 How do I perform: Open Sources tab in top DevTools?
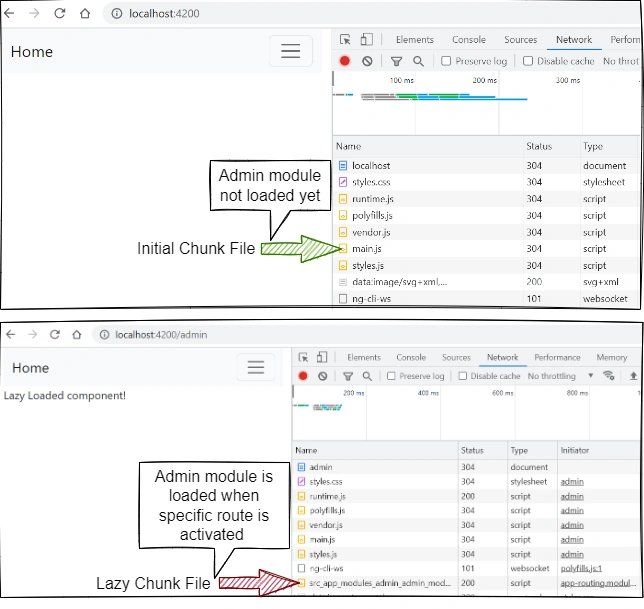click(x=520, y=40)
